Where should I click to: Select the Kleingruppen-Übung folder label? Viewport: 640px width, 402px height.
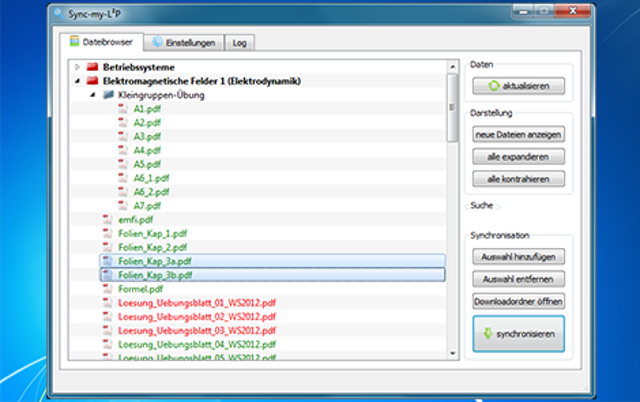coord(161,95)
